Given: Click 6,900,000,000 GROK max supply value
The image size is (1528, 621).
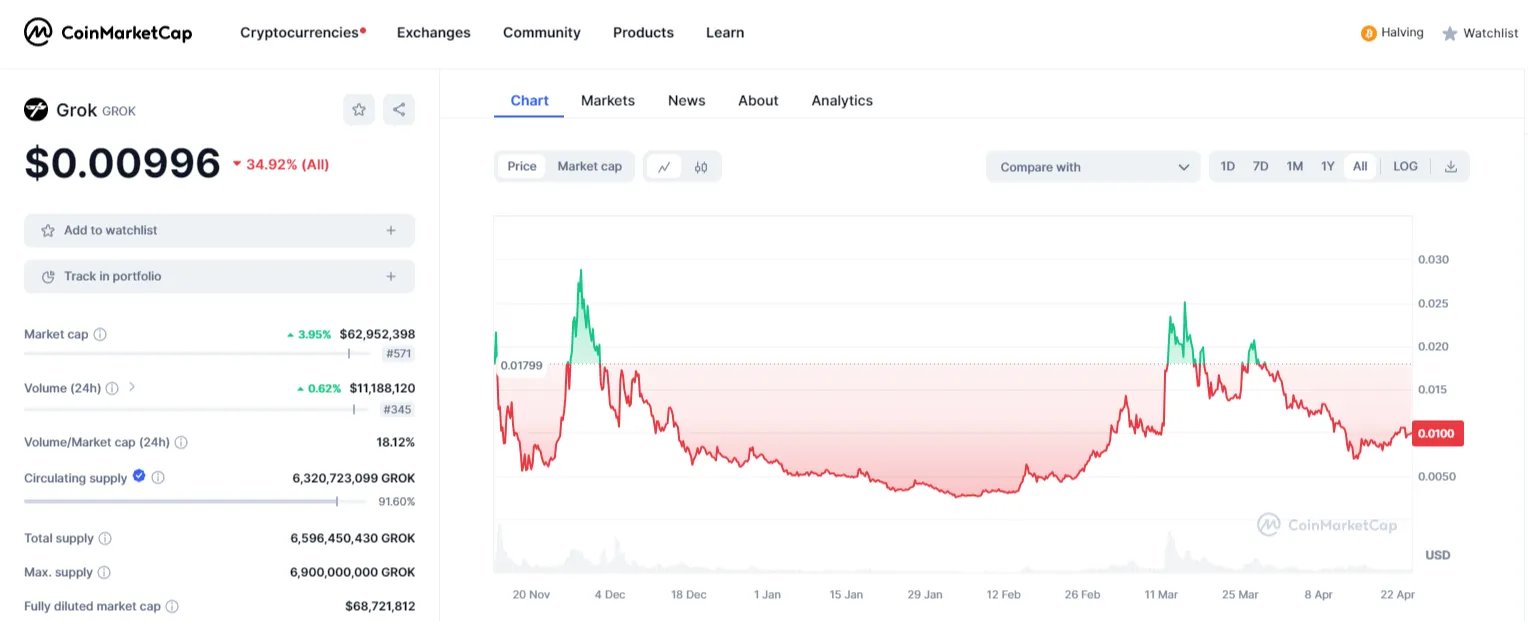Looking at the screenshot, I should [x=353, y=572].
